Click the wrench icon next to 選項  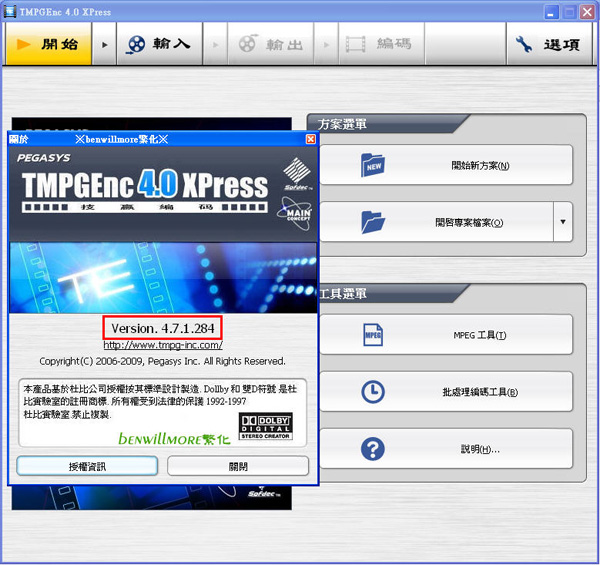coord(523,44)
